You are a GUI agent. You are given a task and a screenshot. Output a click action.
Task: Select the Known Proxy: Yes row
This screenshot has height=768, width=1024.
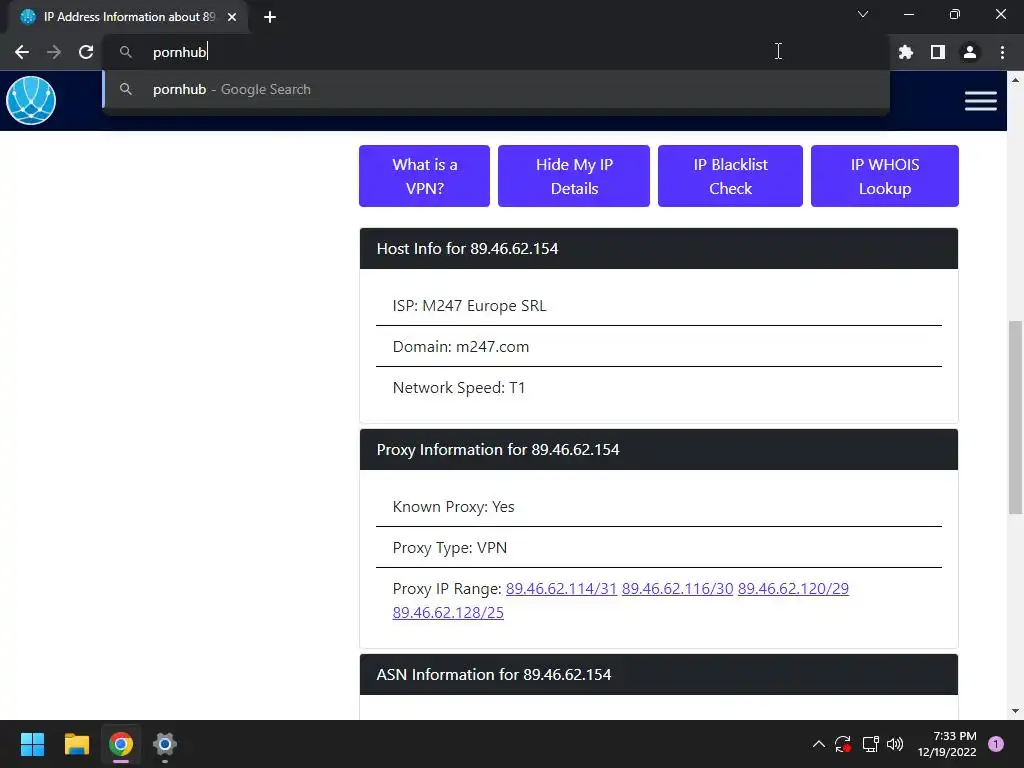click(x=659, y=507)
